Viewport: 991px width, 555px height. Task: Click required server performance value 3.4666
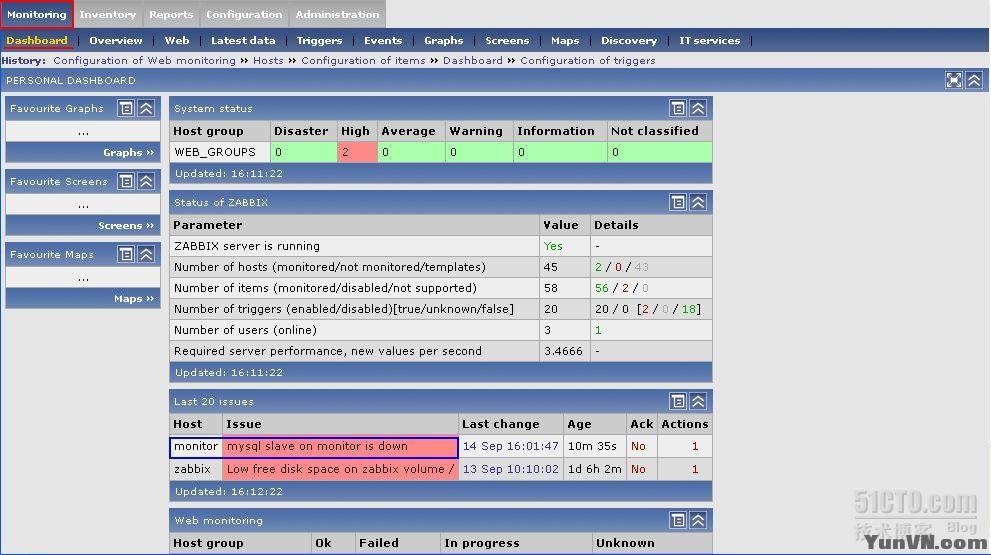click(x=563, y=351)
